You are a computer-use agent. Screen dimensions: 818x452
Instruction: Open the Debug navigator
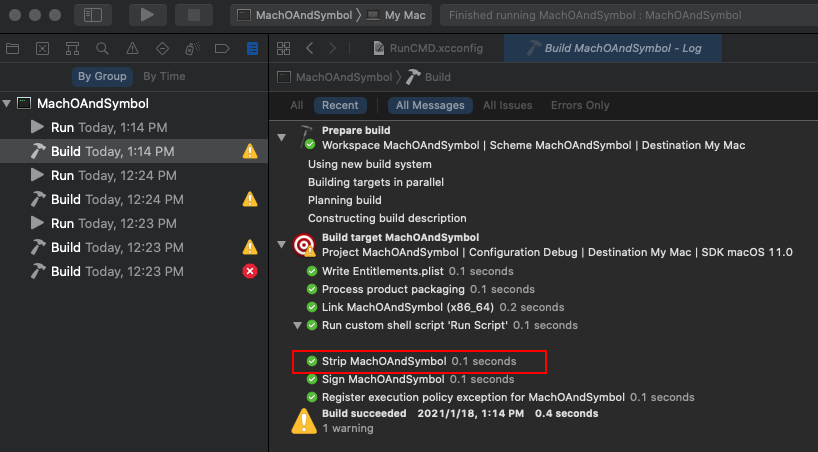tap(193, 49)
